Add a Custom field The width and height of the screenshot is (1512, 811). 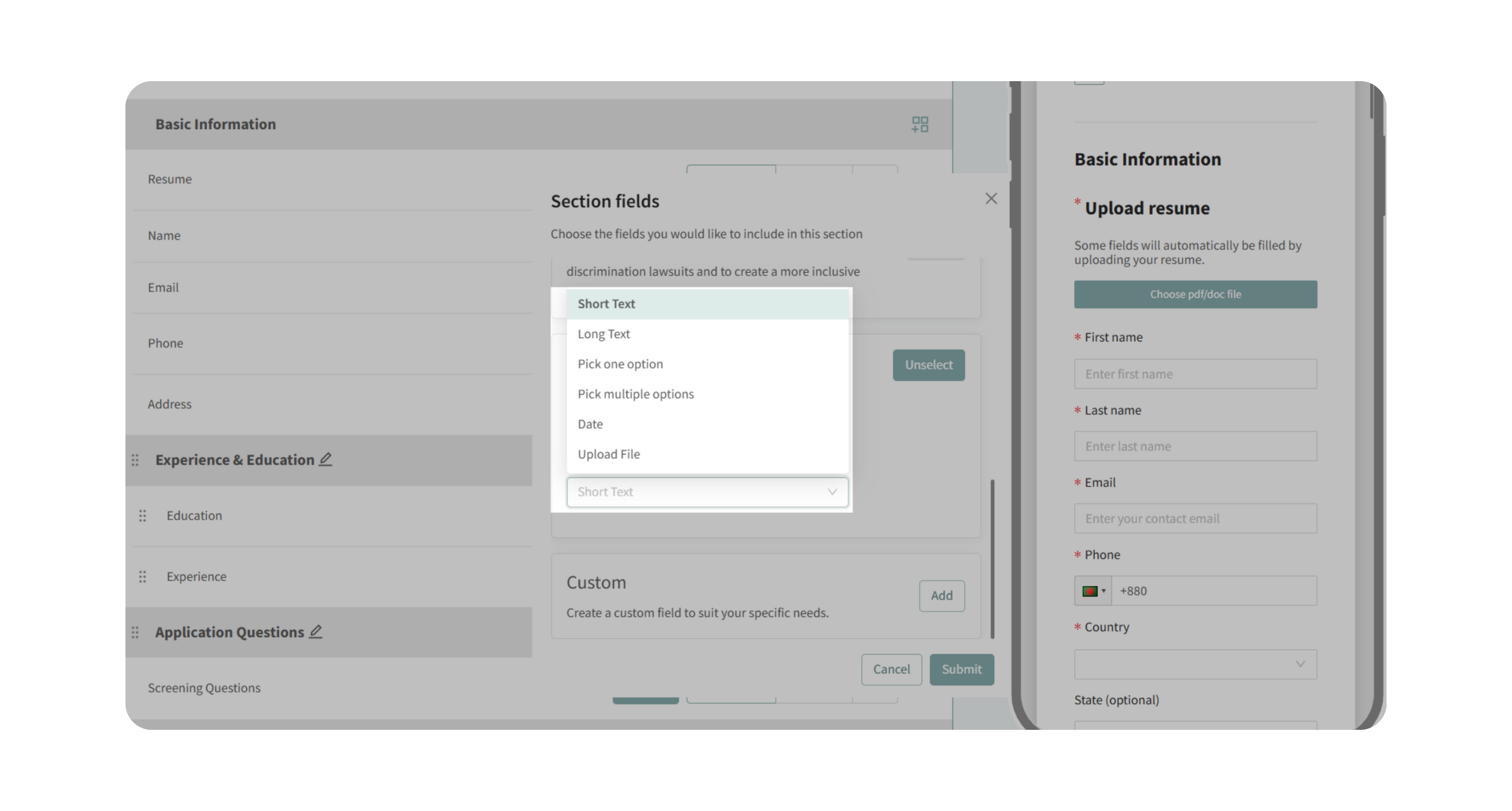click(x=941, y=596)
